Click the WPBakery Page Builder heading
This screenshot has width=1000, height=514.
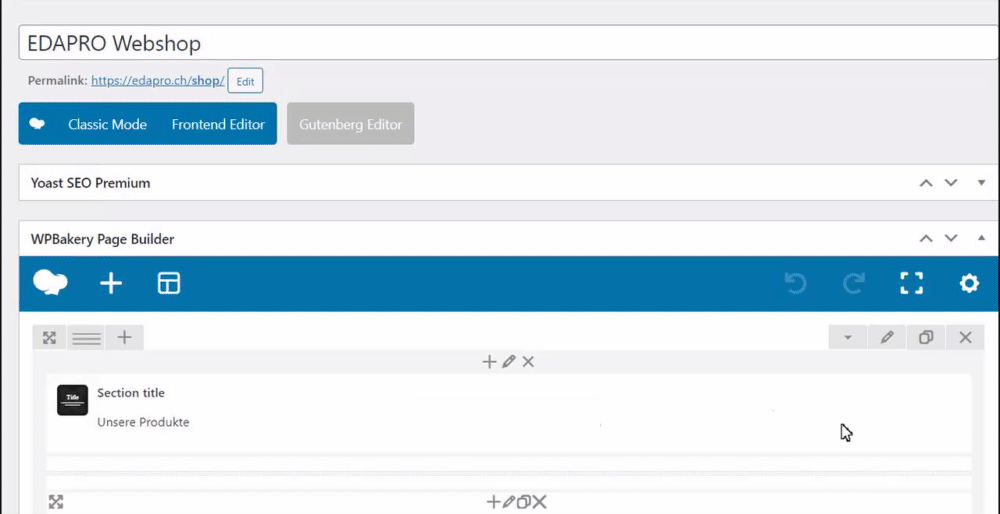[103, 239]
